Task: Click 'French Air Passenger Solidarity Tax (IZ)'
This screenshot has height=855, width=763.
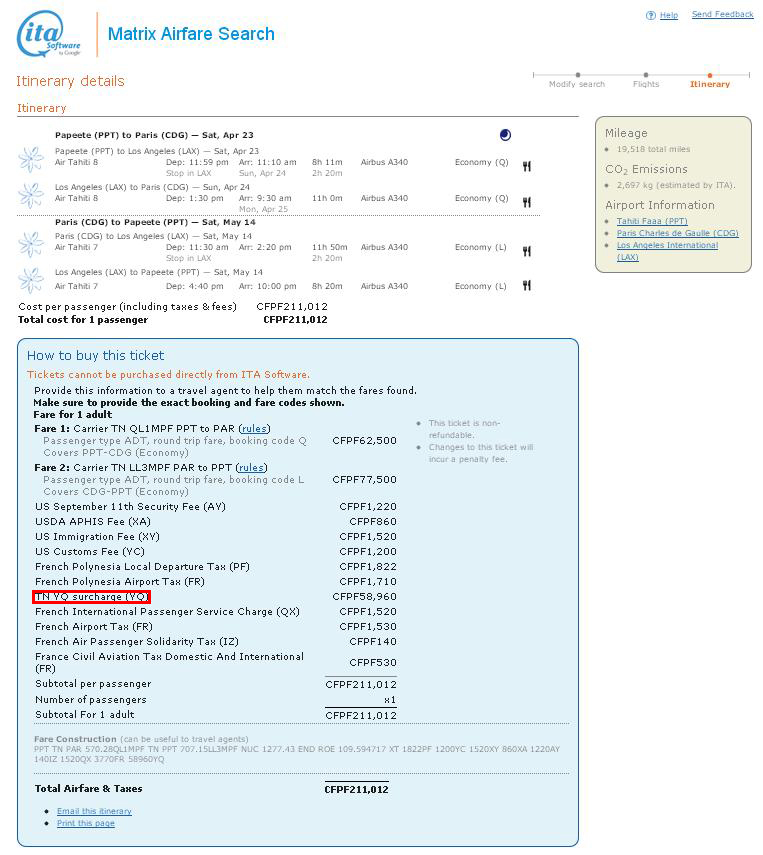Action: 137,642
